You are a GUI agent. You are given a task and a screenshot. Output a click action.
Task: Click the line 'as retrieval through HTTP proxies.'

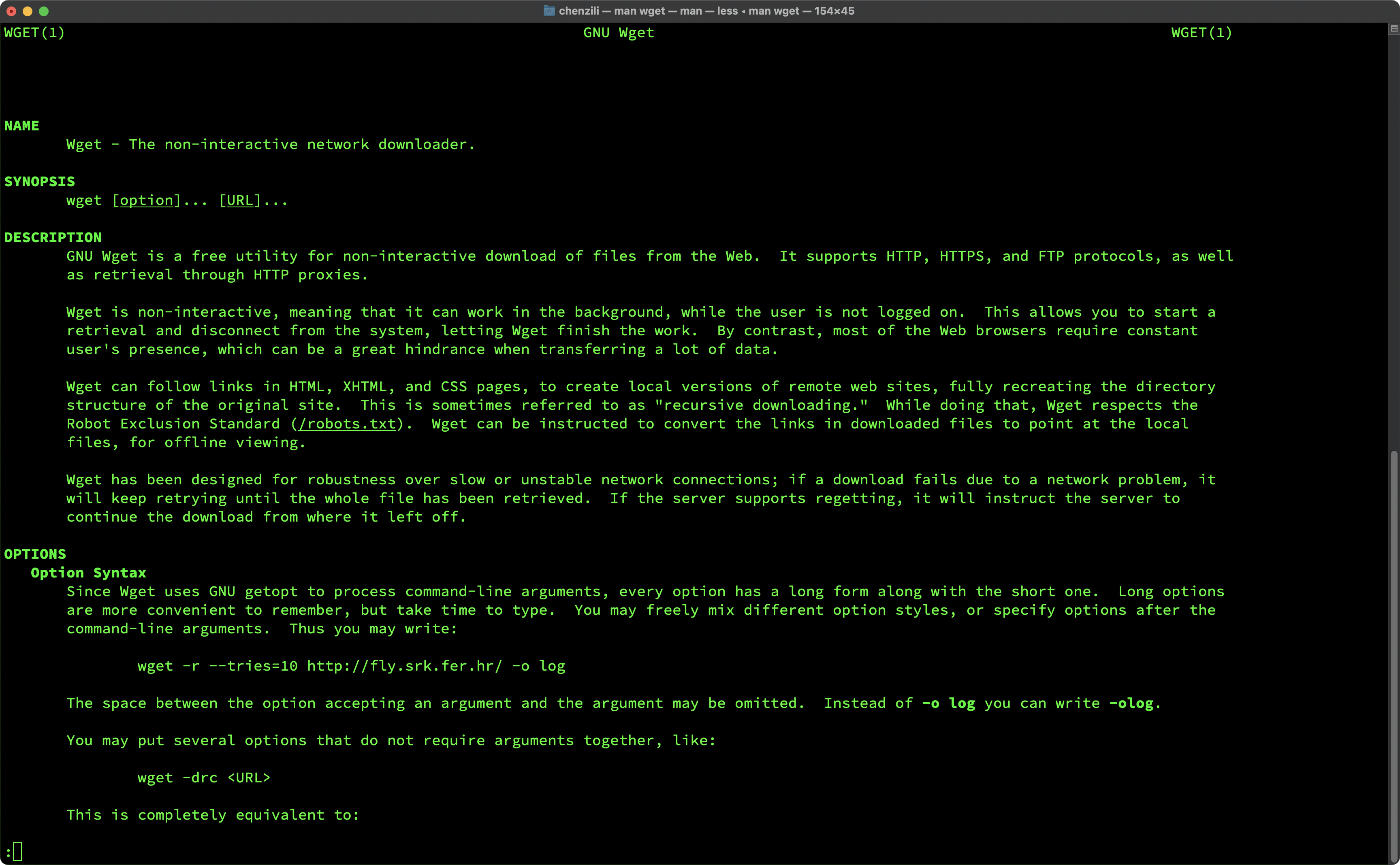217,275
